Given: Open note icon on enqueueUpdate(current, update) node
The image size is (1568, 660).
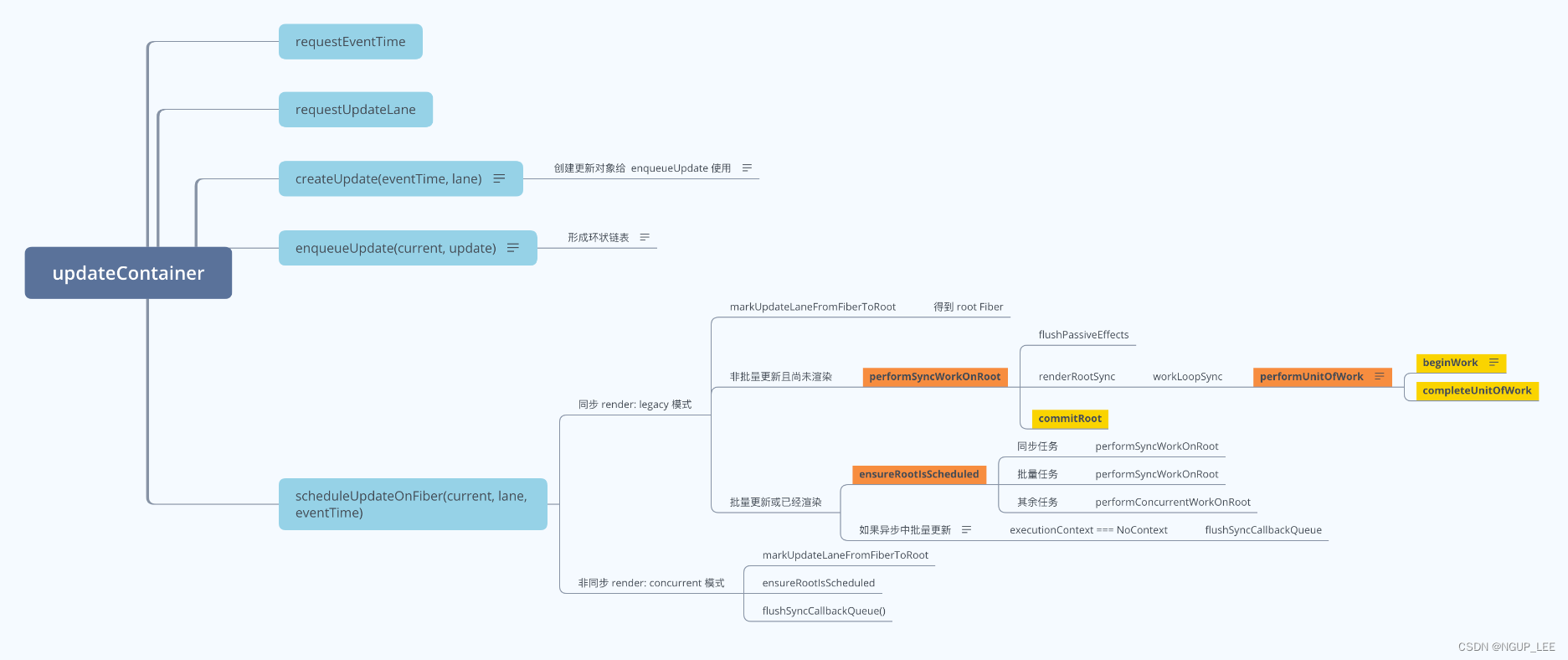Looking at the screenshot, I should (x=513, y=248).
